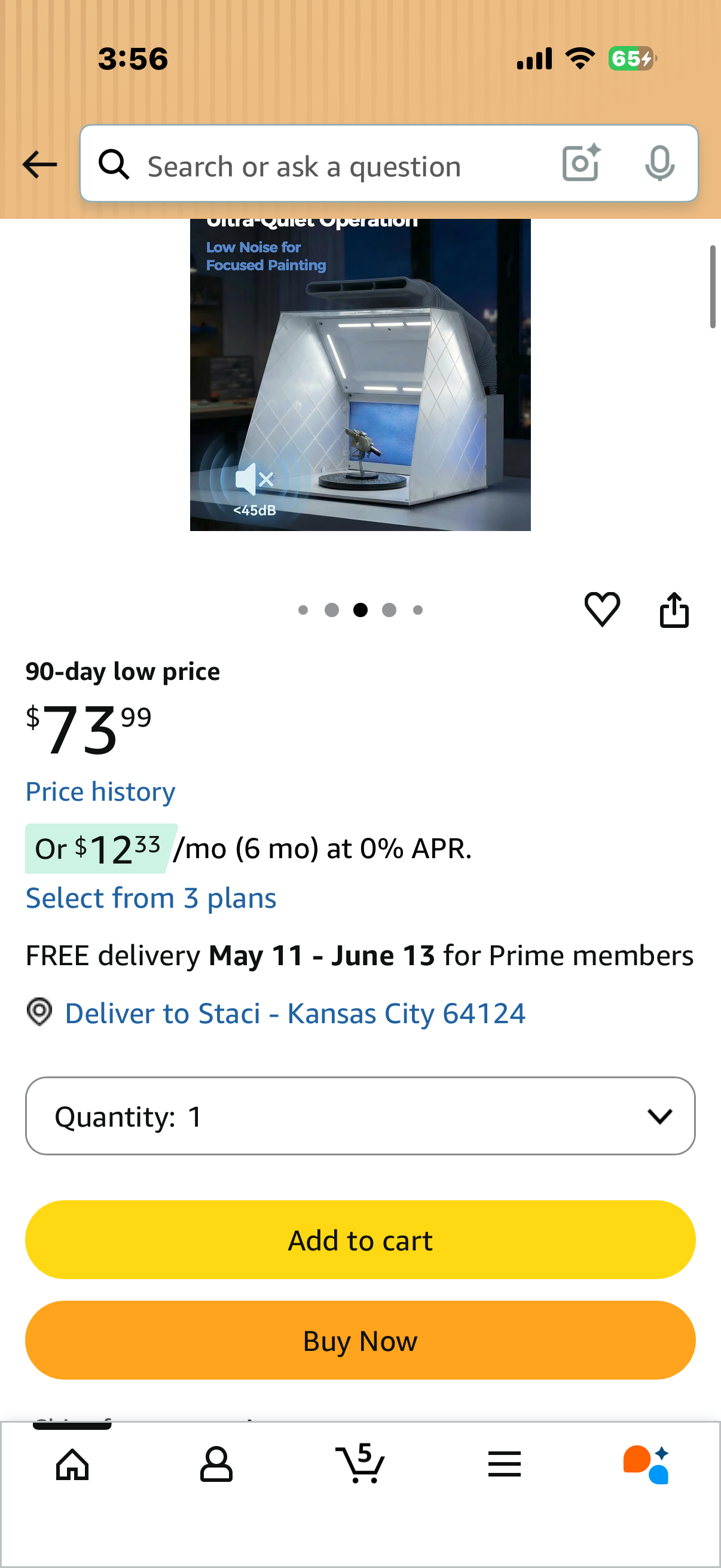The image size is (721, 1568).
Task: Click the Buy Now button
Action: click(360, 1340)
